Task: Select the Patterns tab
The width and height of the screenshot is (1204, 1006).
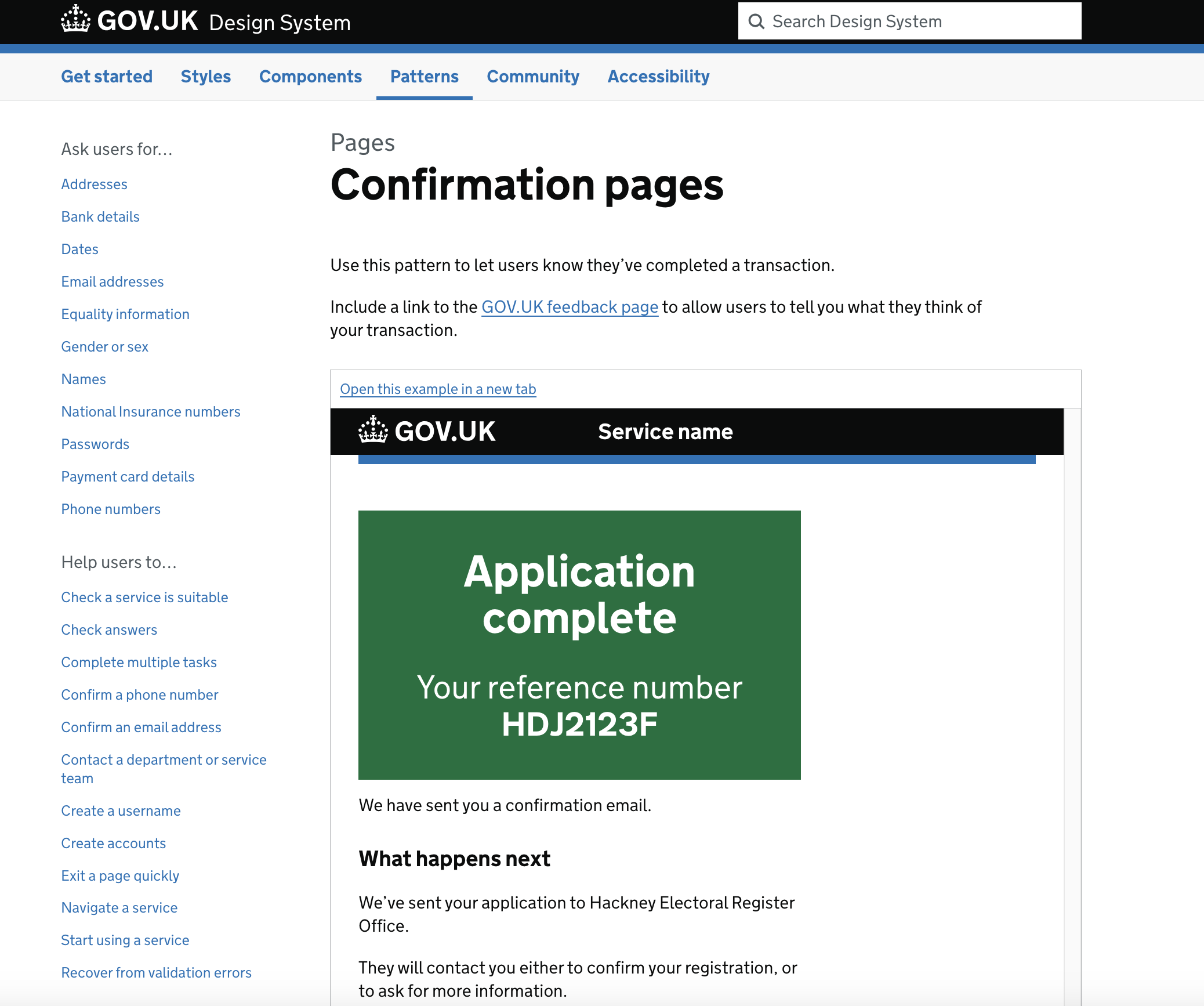Action: tap(424, 77)
